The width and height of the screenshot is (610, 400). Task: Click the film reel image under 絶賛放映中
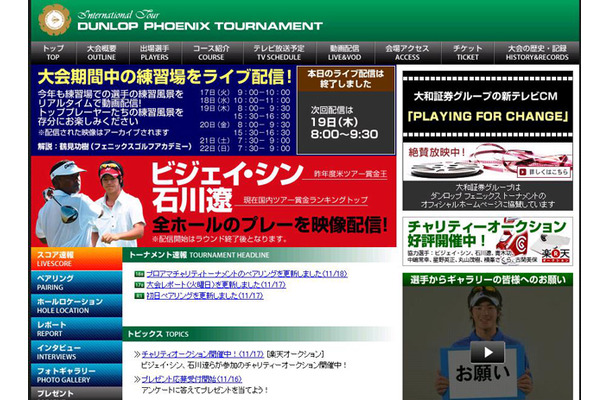click(447, 169)
